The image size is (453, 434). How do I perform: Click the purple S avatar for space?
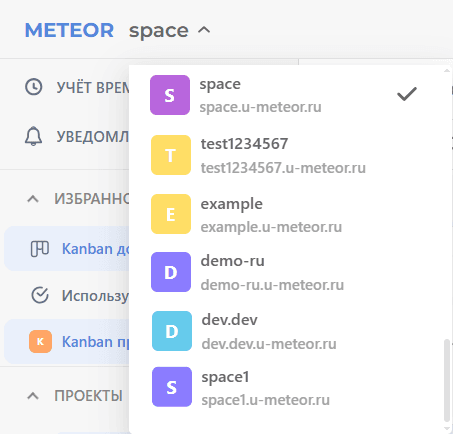tap(170, 95)
